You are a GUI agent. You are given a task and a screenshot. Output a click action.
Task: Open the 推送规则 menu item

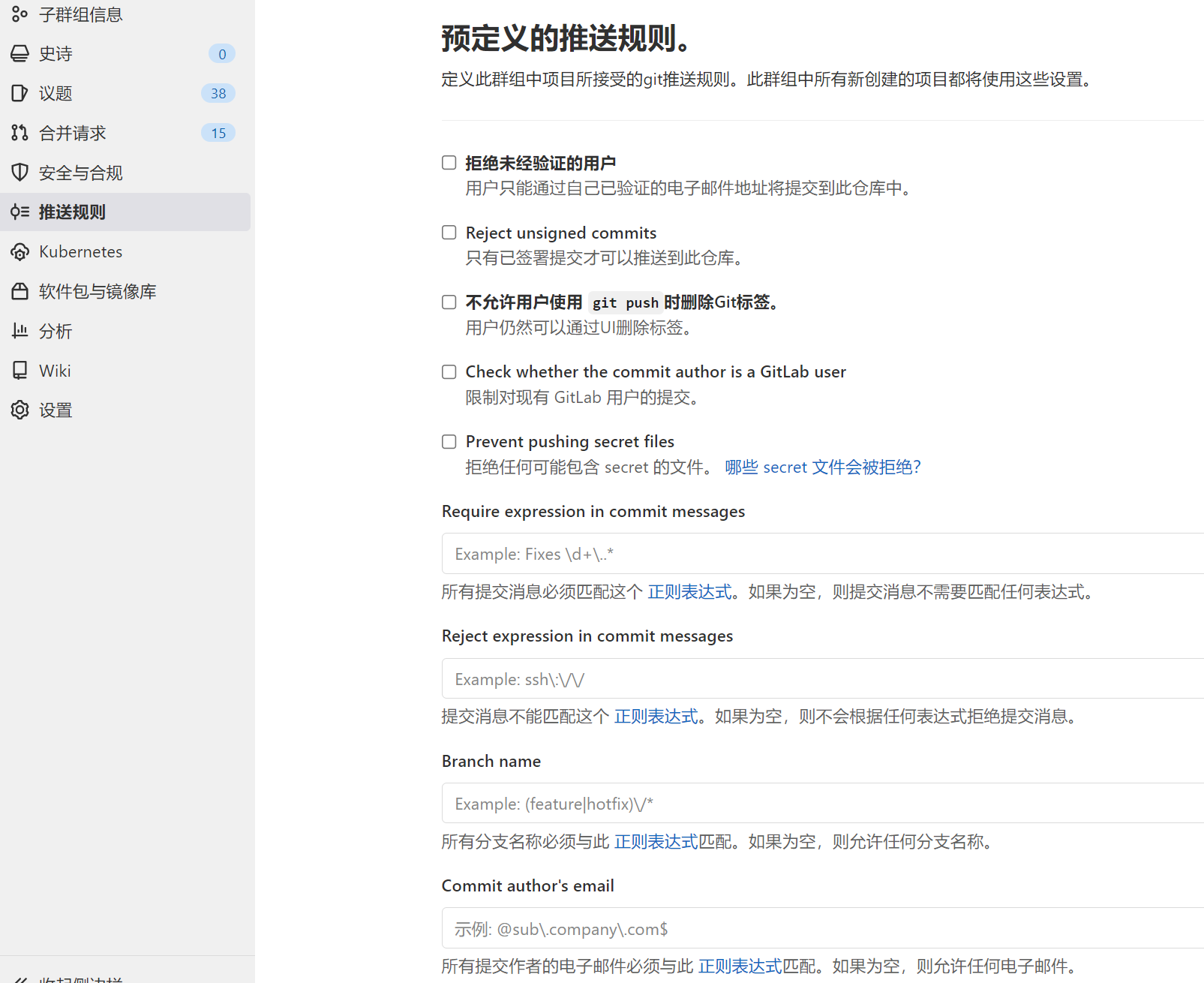(72, 212)
